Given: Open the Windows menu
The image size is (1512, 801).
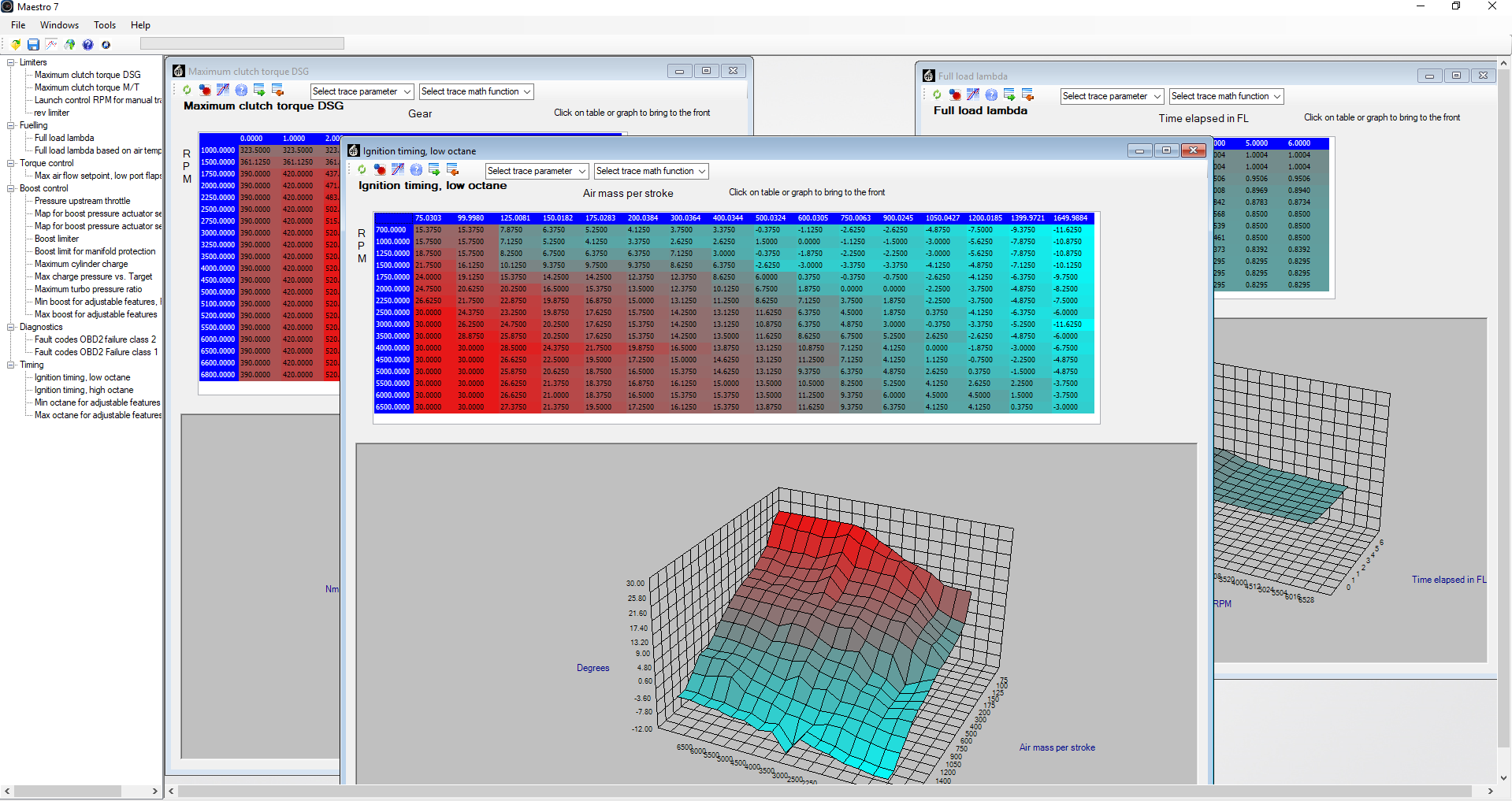Looking at the screenshot, I should click(x=59, y=25).
